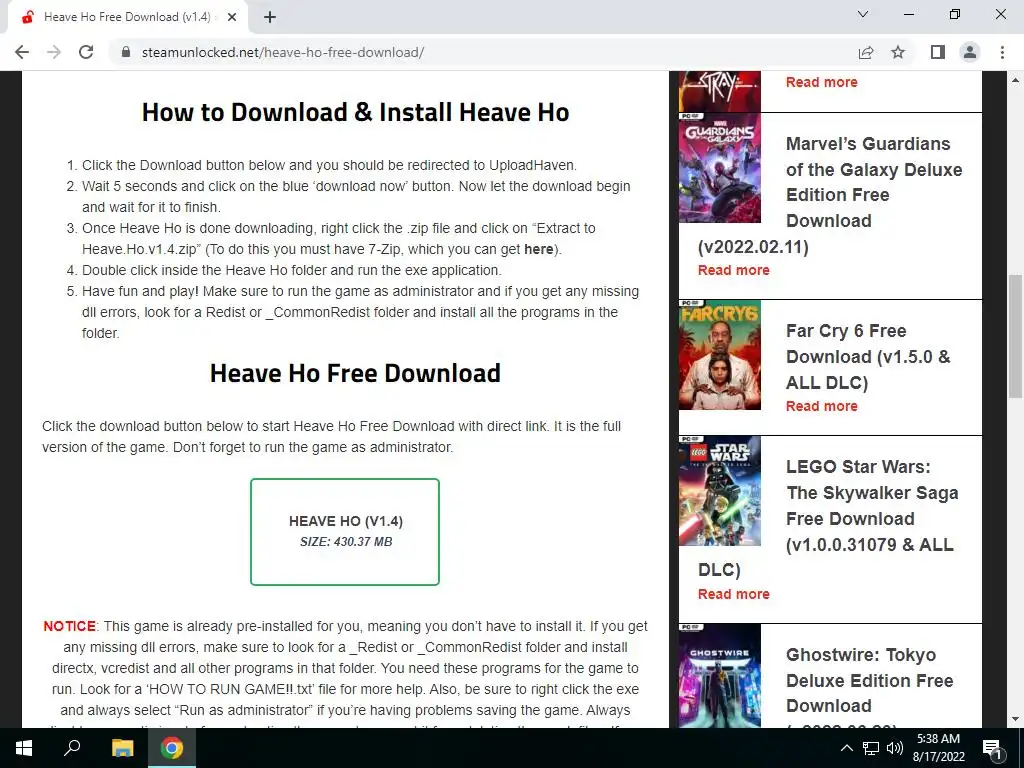This screenshot has width=1024, height=768.
Task: Click the 'Heave Ho Free Download' heading
Action: tap(355, 373)
